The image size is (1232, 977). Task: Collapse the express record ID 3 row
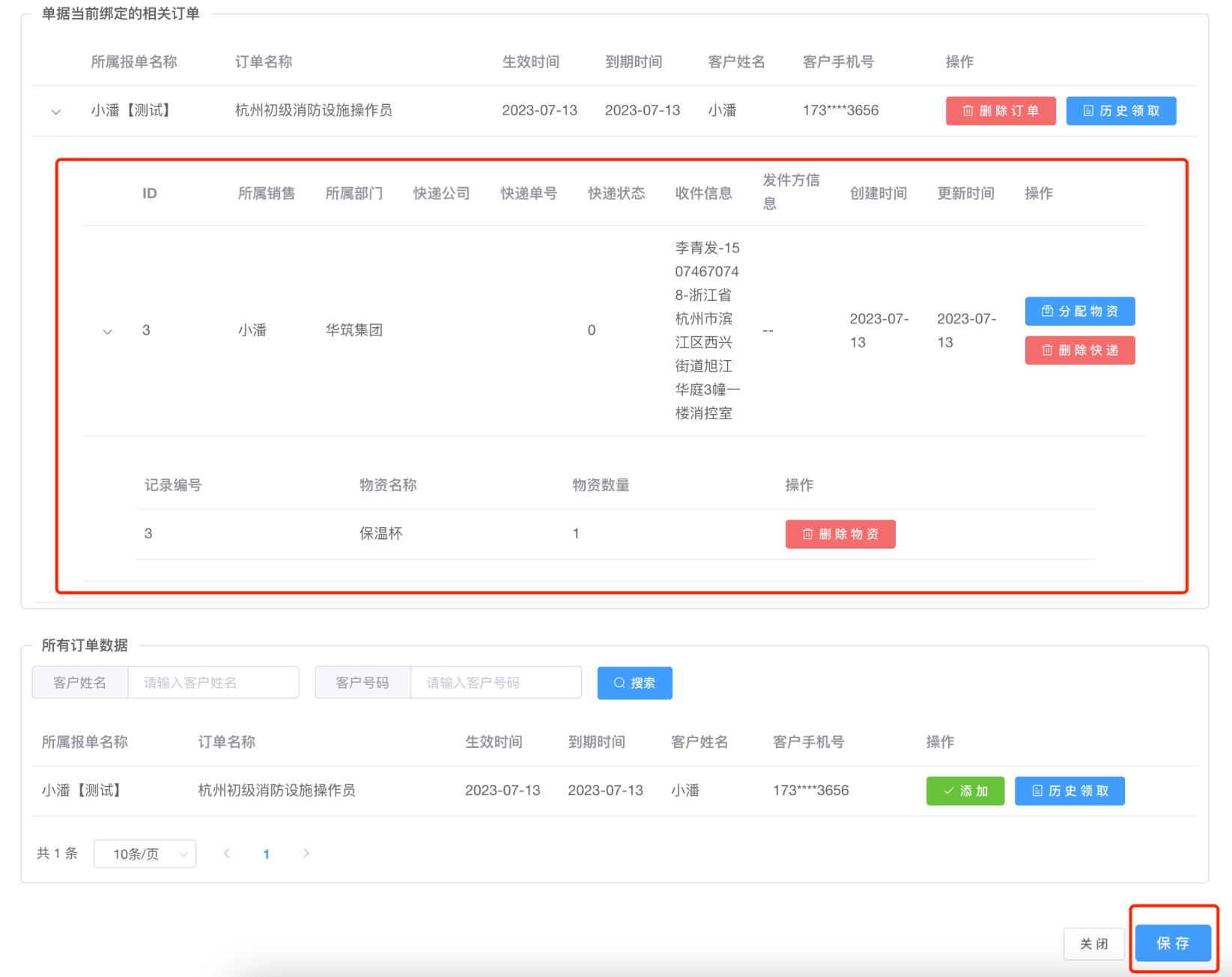coord(107,331)
